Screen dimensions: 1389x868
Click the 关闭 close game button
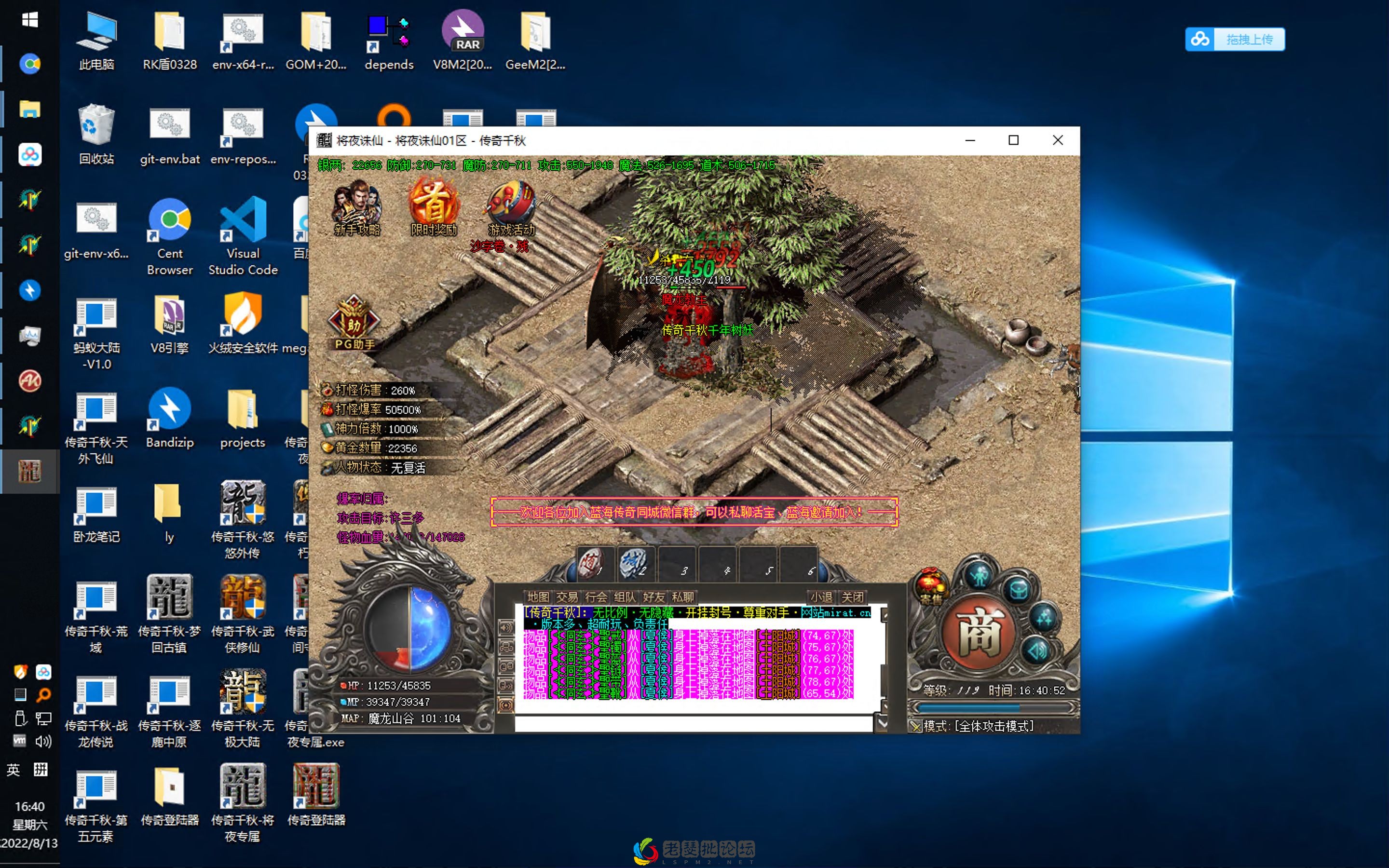point(852,597)
